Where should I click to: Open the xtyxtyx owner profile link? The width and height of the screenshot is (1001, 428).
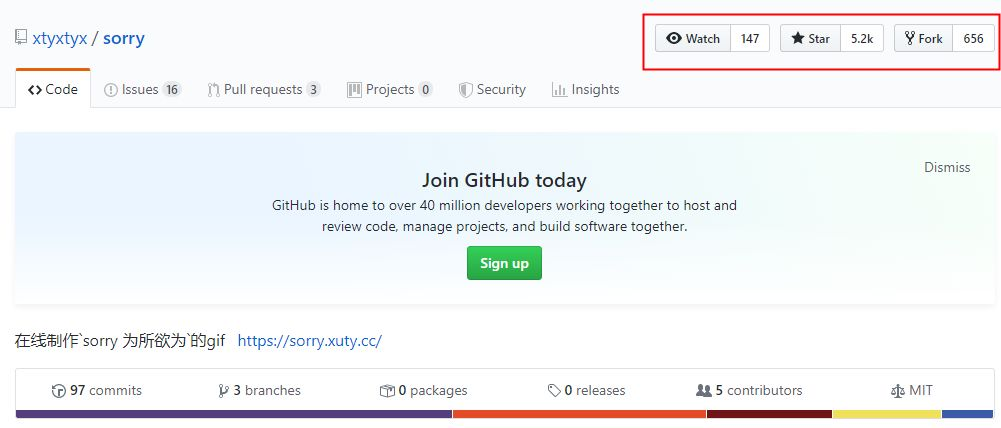(x=59, y=38)
